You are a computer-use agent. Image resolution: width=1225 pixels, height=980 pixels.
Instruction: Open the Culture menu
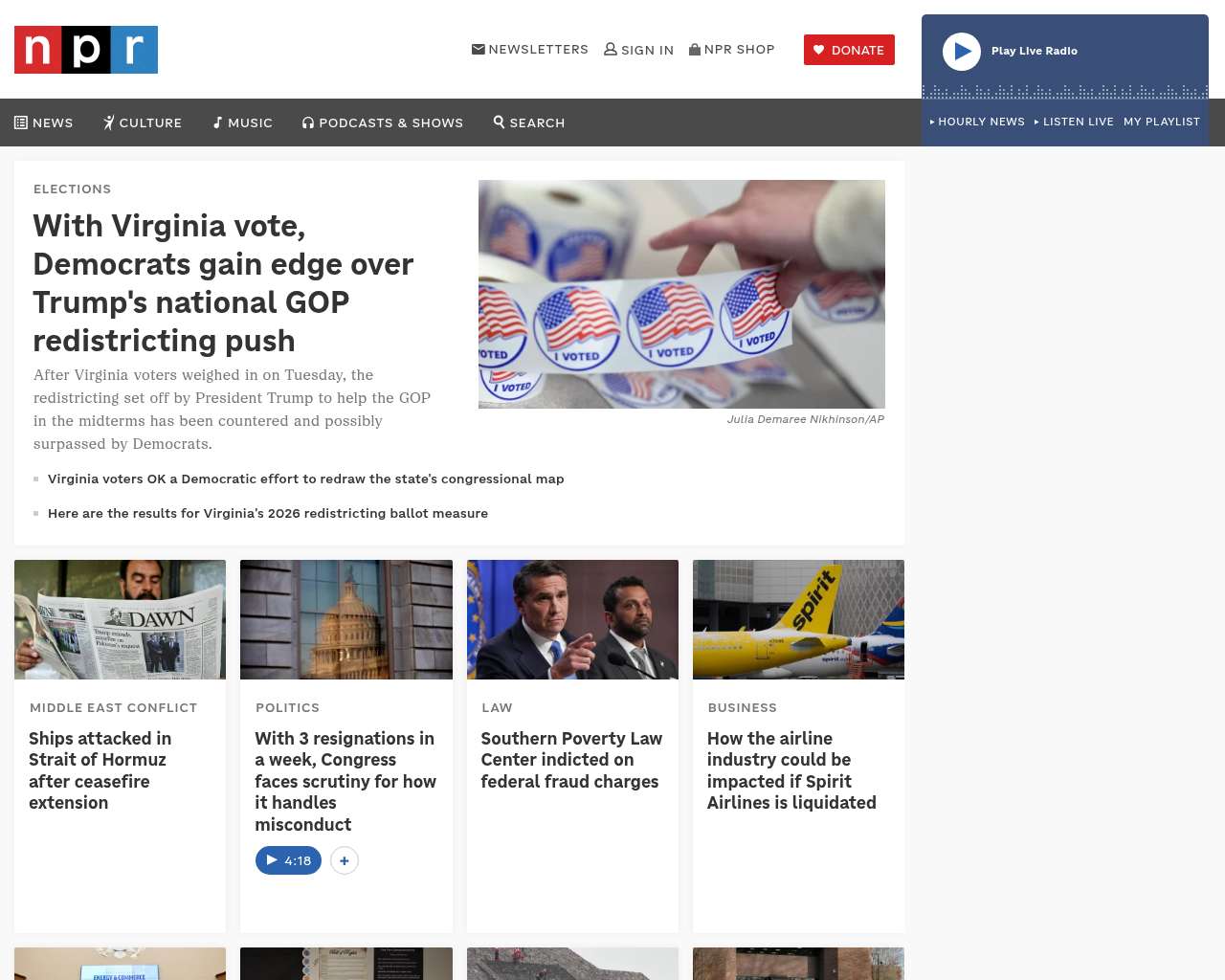coord(143,122)
